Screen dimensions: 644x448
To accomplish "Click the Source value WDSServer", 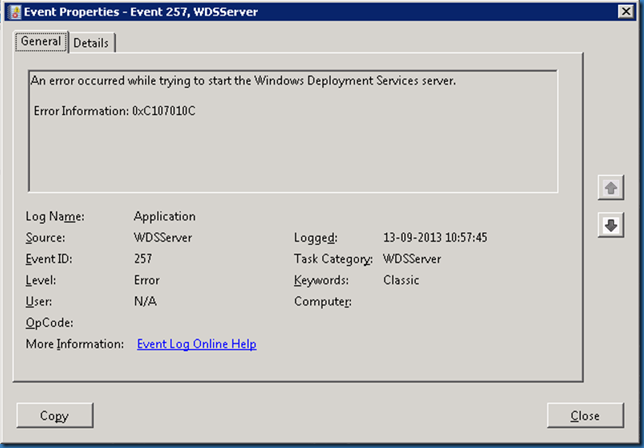I will pos(163,238).
